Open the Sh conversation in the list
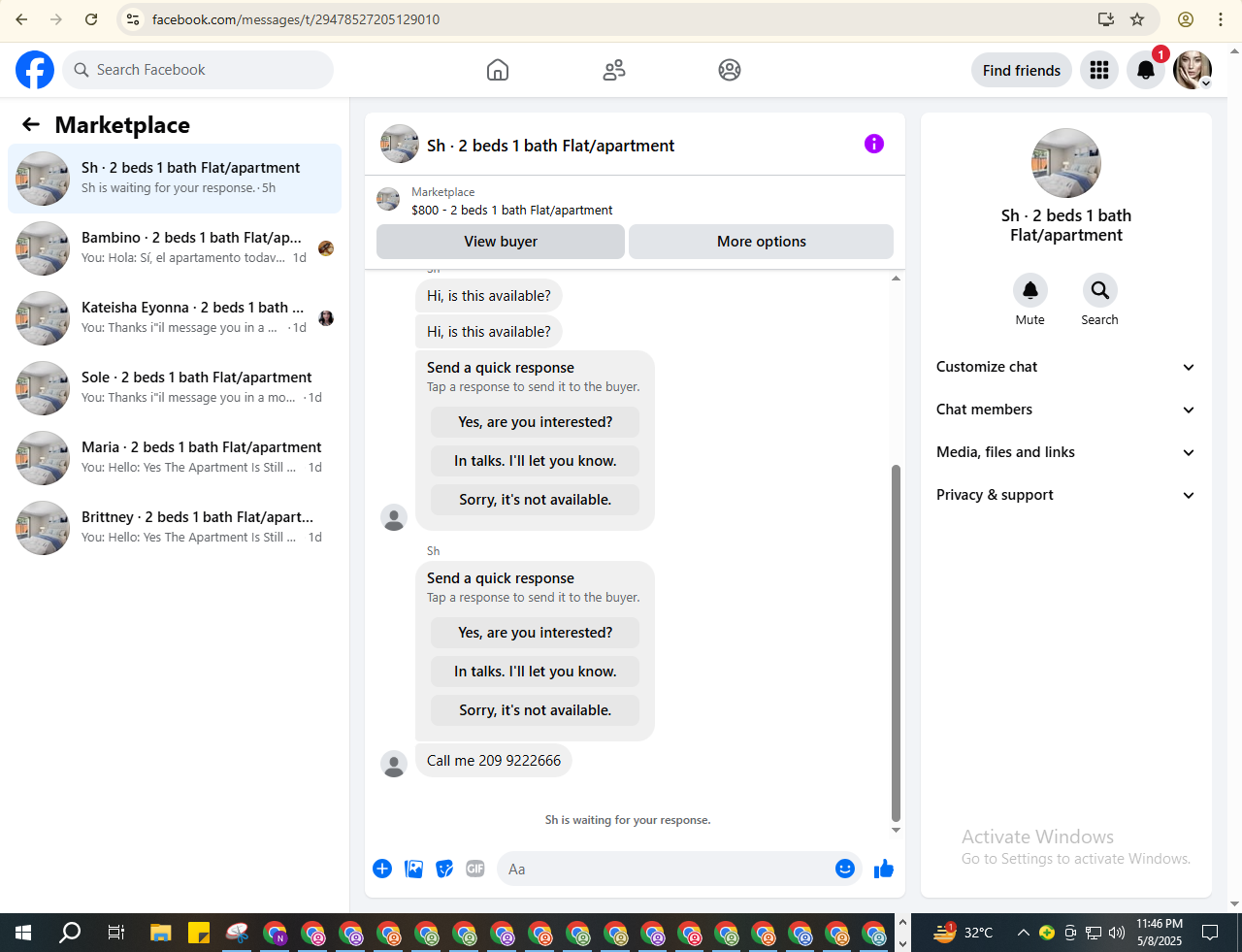Viewport: 1242px width, 952px height. (x=175, y=179)
